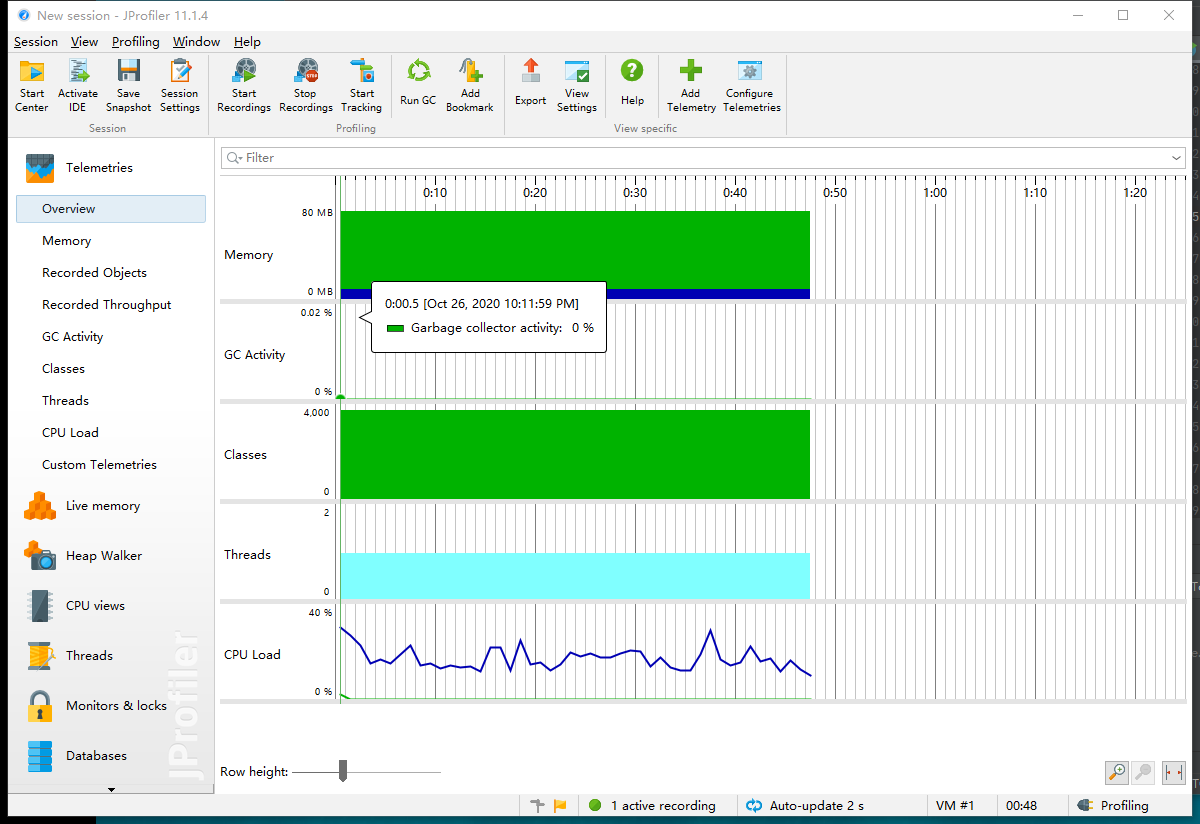This screenshot has width=1200, height=824.
Task: Click Add Telemetry in the toolbar
Action: pyautogui.click(x=691, y=86)
